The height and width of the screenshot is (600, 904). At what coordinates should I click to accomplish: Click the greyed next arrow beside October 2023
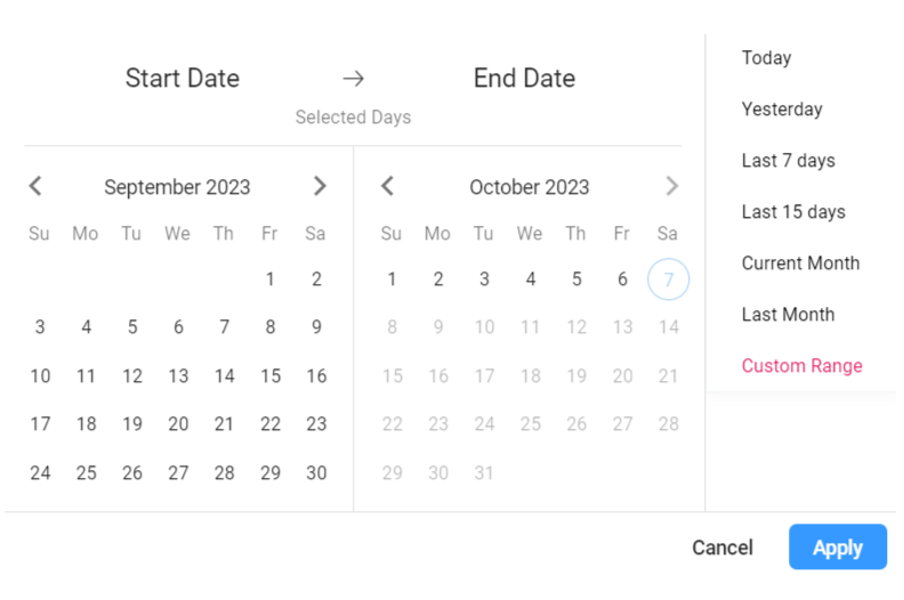tap(672, 186)
